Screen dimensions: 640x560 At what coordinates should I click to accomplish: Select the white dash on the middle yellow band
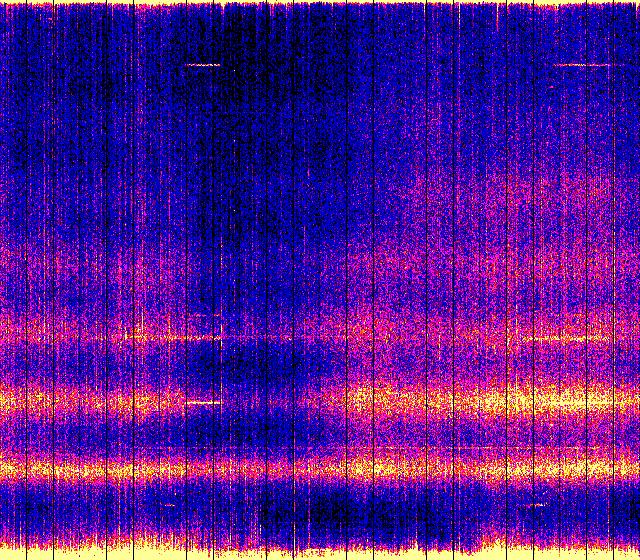point(203,402)
